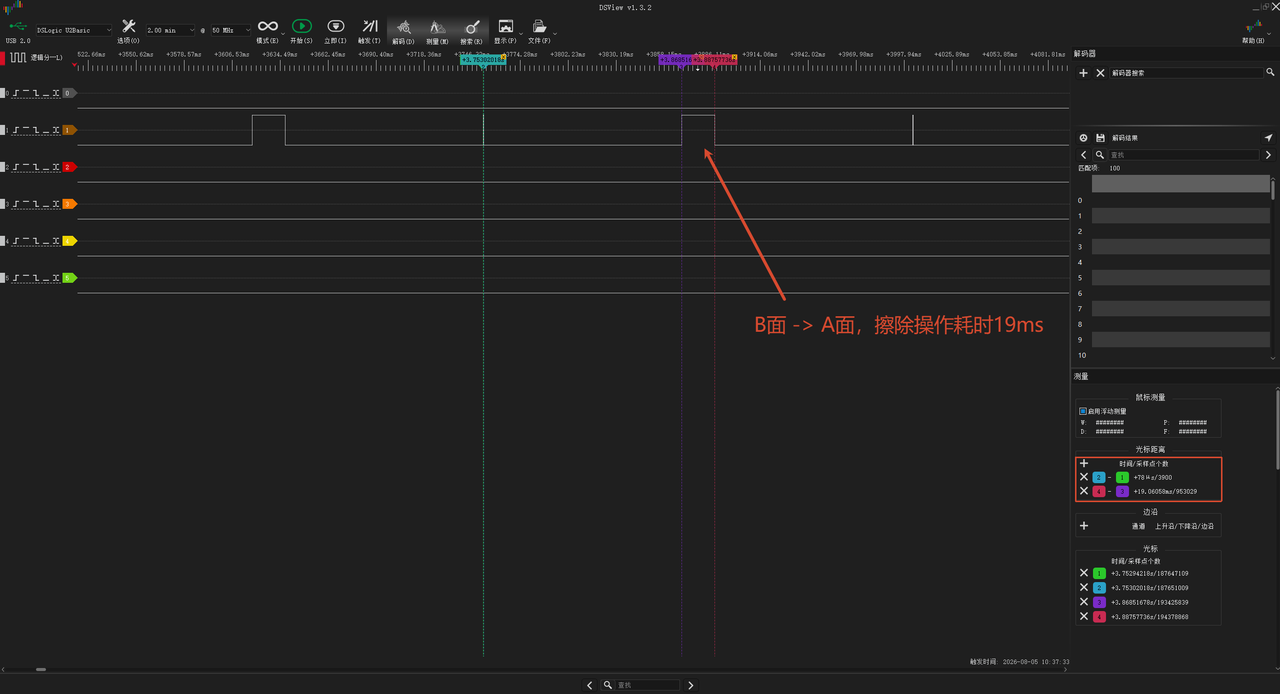Open the Options (选项) wrench tool
1280x694 pixels.
click(128, 30)
